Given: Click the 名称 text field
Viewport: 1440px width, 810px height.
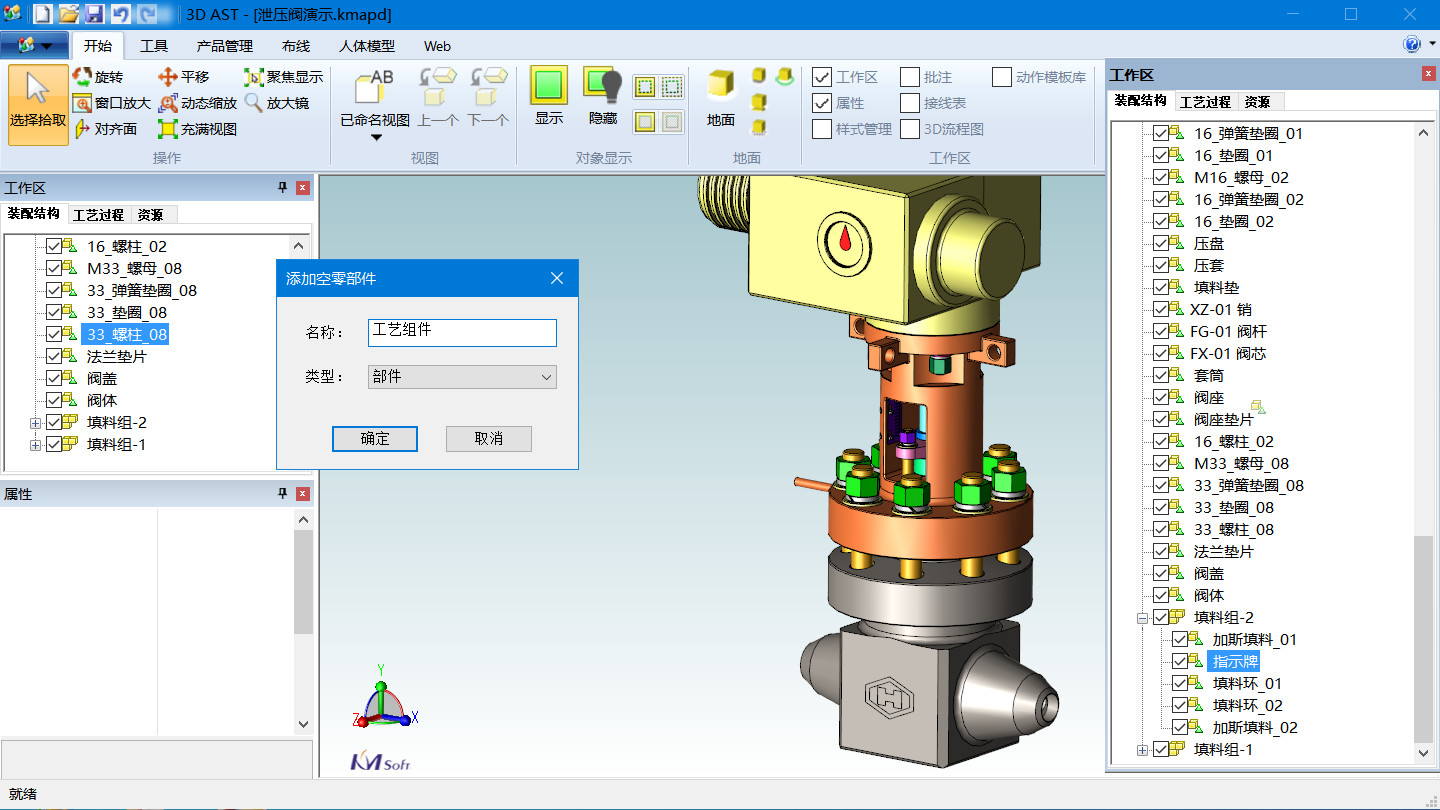Looking at the screenshot, I should pos(462,332).
